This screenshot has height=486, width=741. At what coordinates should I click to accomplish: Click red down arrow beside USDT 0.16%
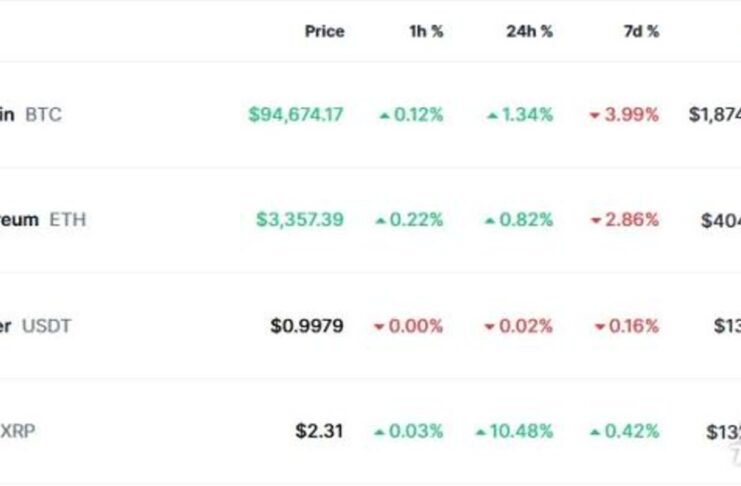tap(600, 327)
